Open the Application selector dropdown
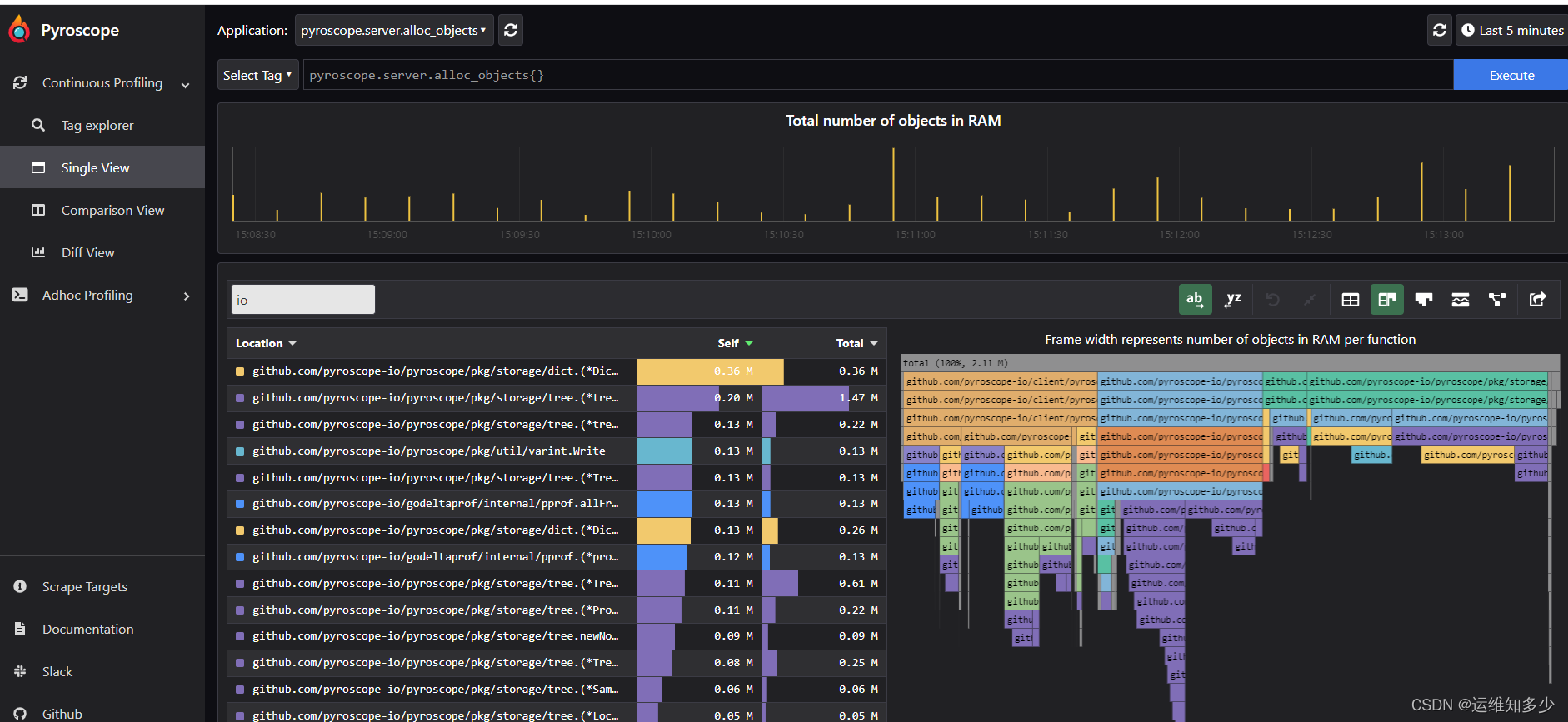The width and height of the screenshot is (1568, 722). (394, 30)
